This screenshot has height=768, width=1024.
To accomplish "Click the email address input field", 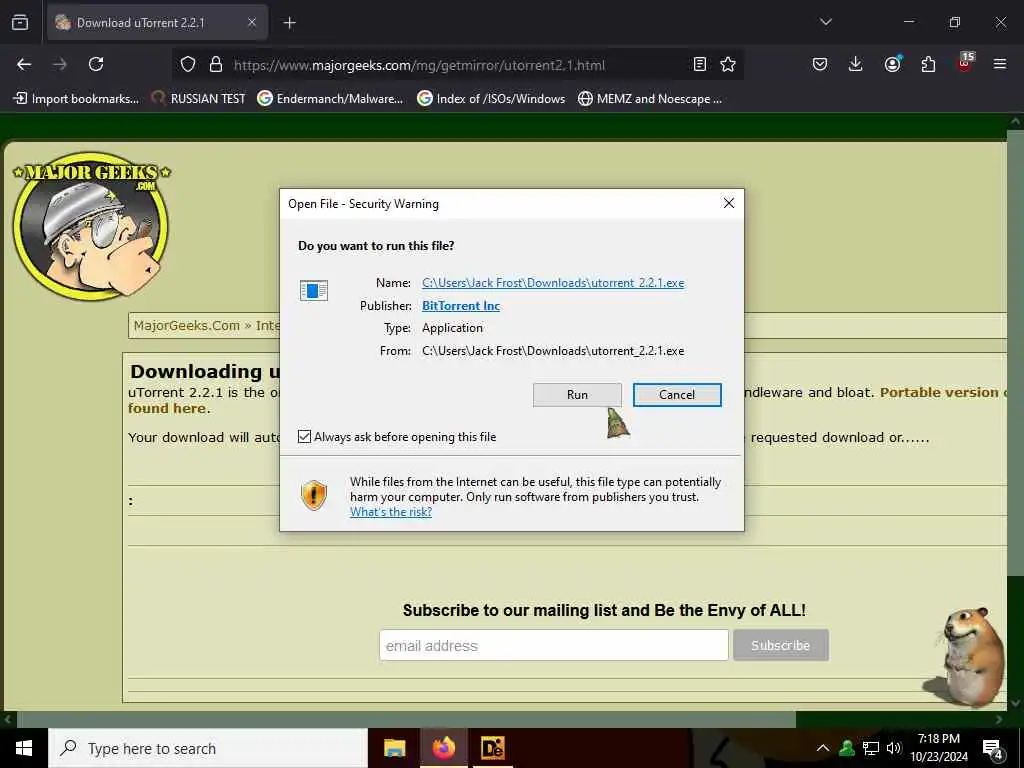I will [x=554, y=645].
